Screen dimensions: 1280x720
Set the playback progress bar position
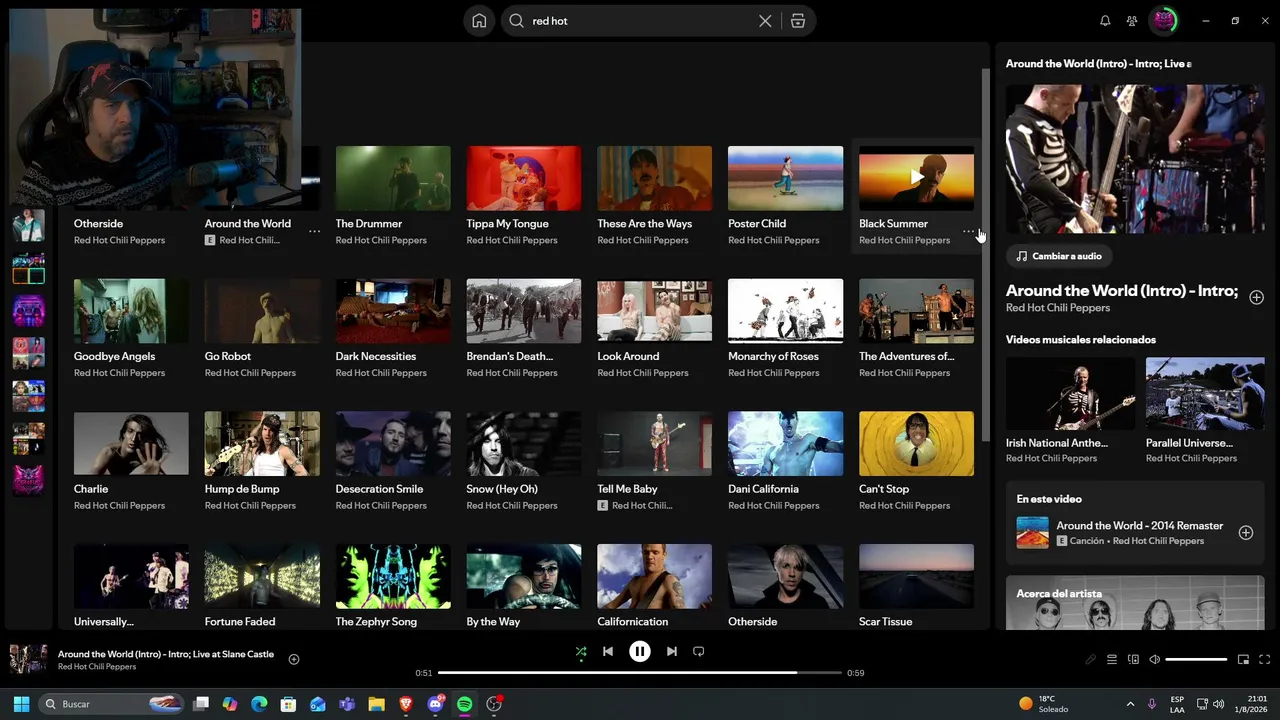640,673
